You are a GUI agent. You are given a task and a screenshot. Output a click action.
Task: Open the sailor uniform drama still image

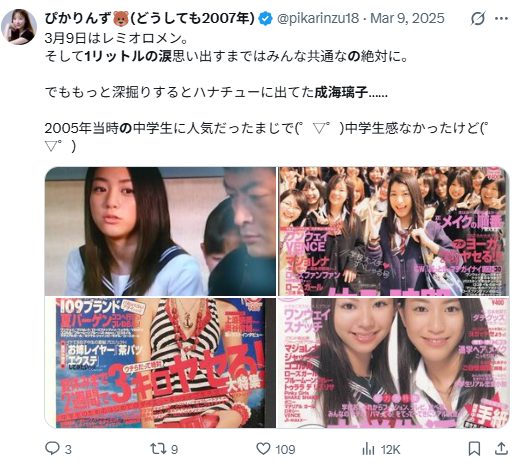tap(160, 231)
